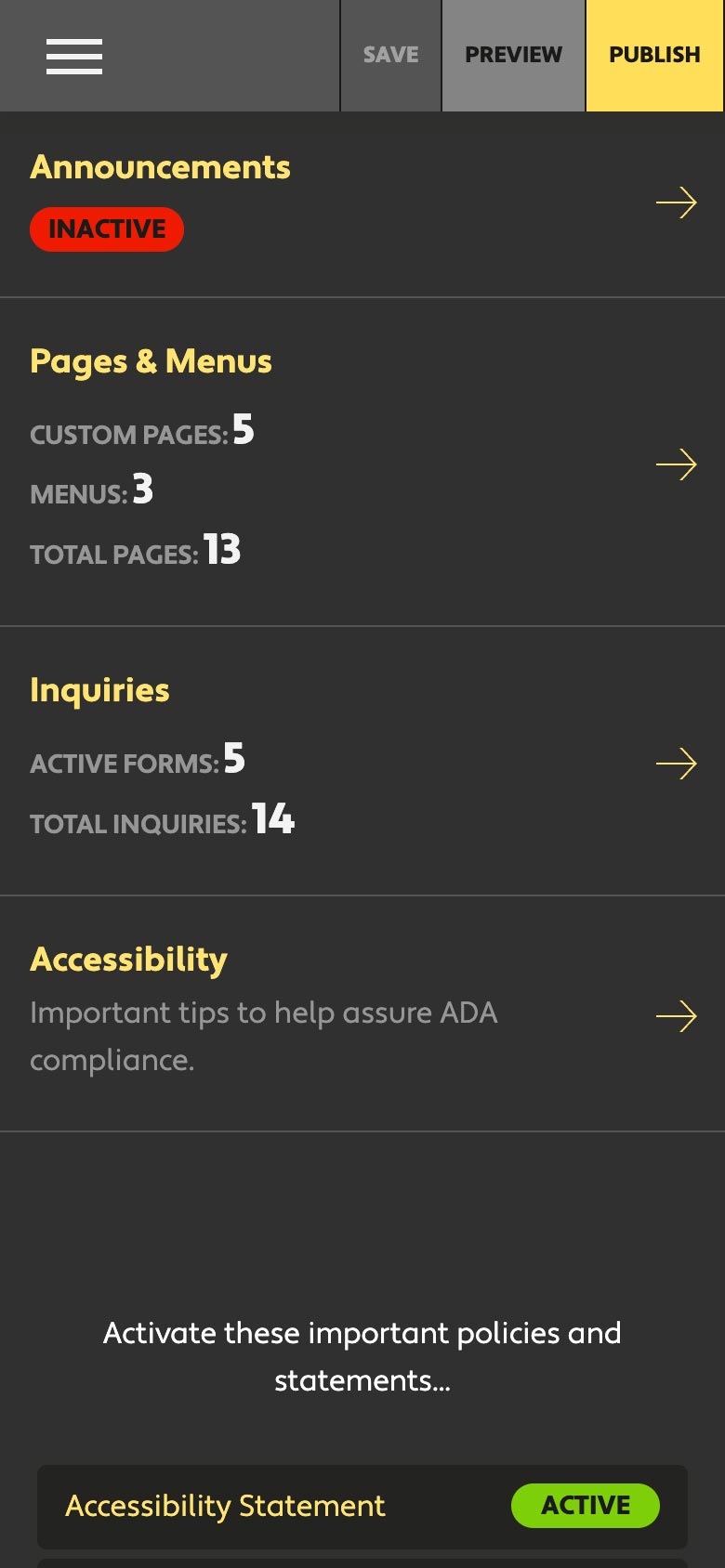Viewport: 725px width, 1568px height.
Task: Select the Announcements section heading
Action: click(160, 168)
